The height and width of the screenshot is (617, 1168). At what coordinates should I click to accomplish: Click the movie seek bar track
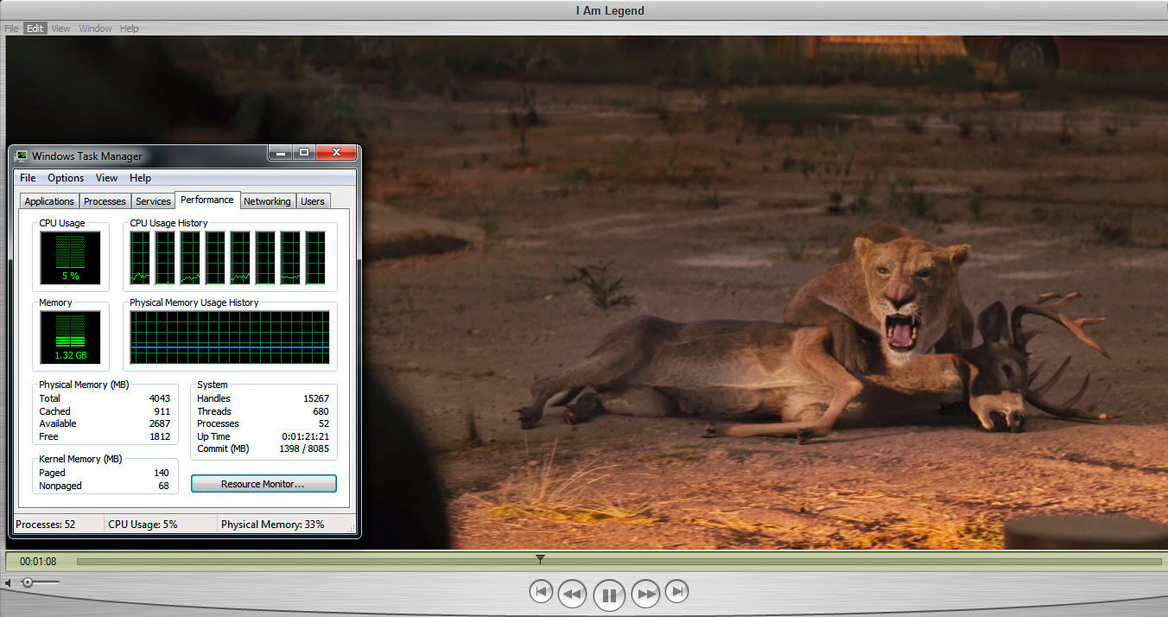click(619, 561)
